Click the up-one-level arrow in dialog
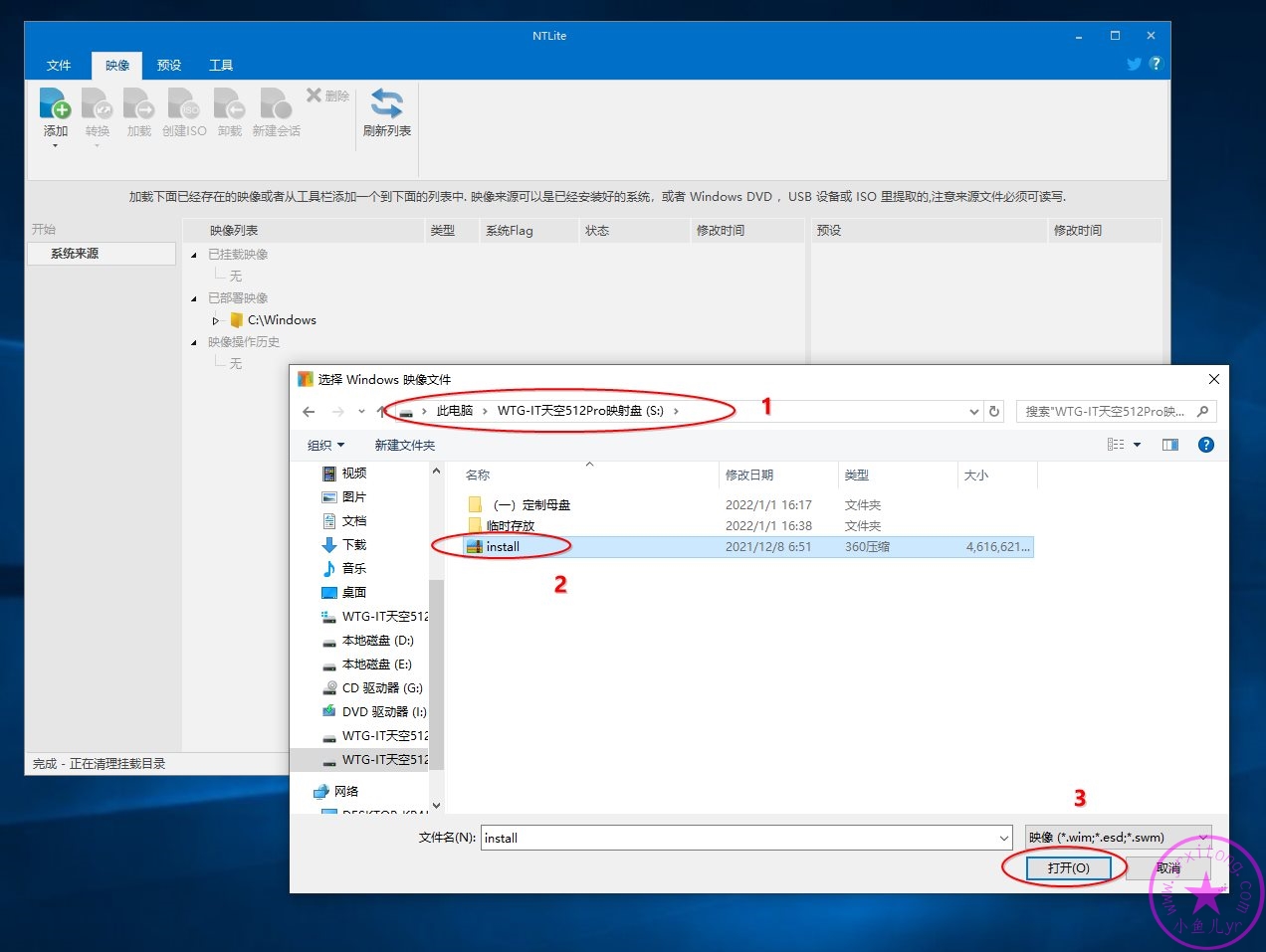Screen dimensions: 1266x952 pyautogui.click(x=381, y=412)
